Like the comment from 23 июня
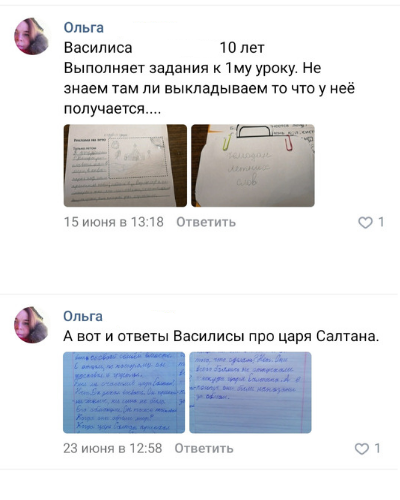400x500 pixels. point(362,449)
